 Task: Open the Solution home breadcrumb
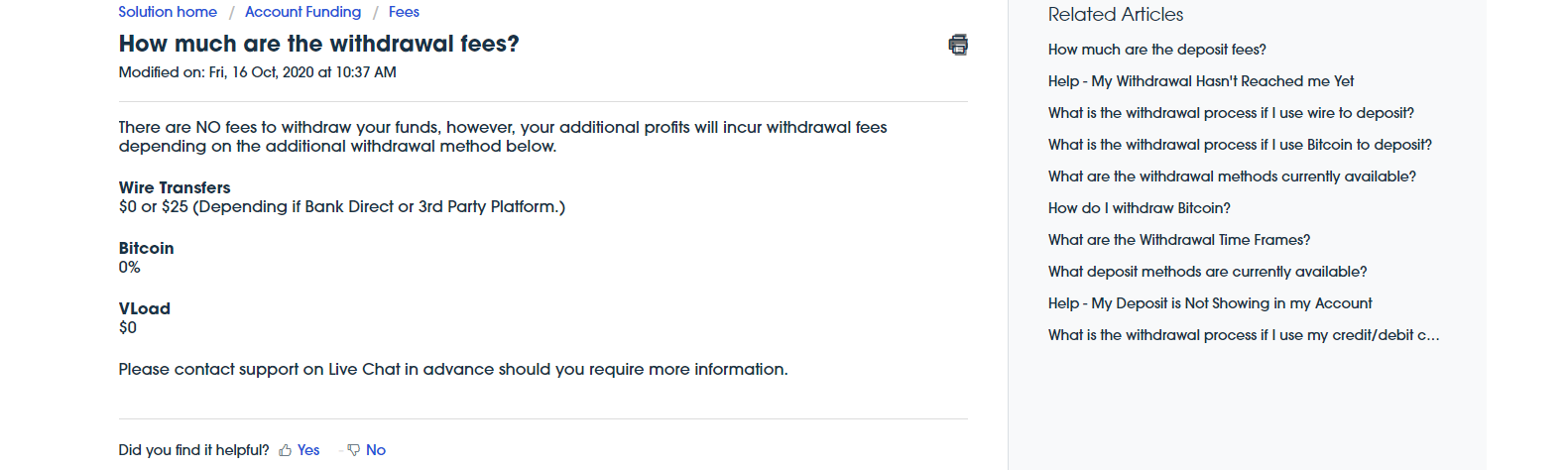(x=168, y=12)
